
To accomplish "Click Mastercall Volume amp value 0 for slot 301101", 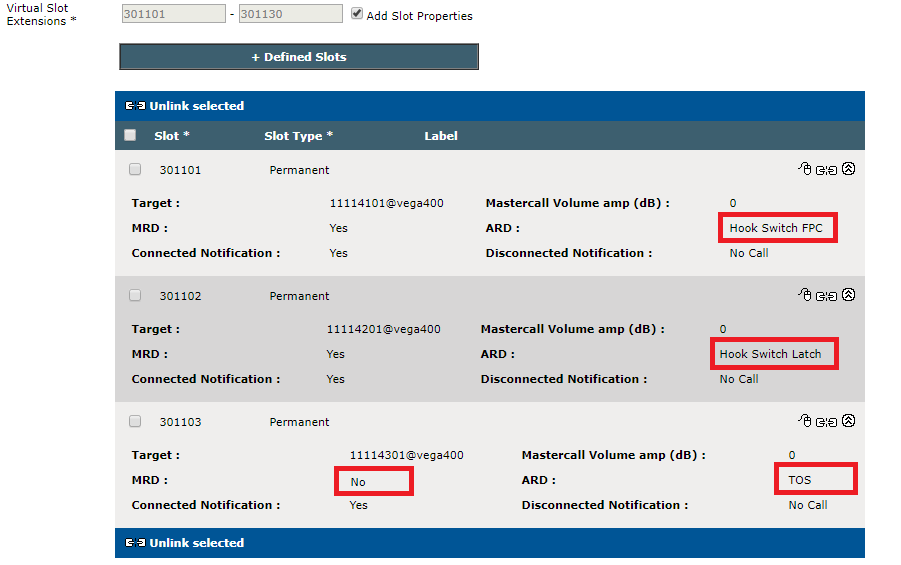I will 733,203.
